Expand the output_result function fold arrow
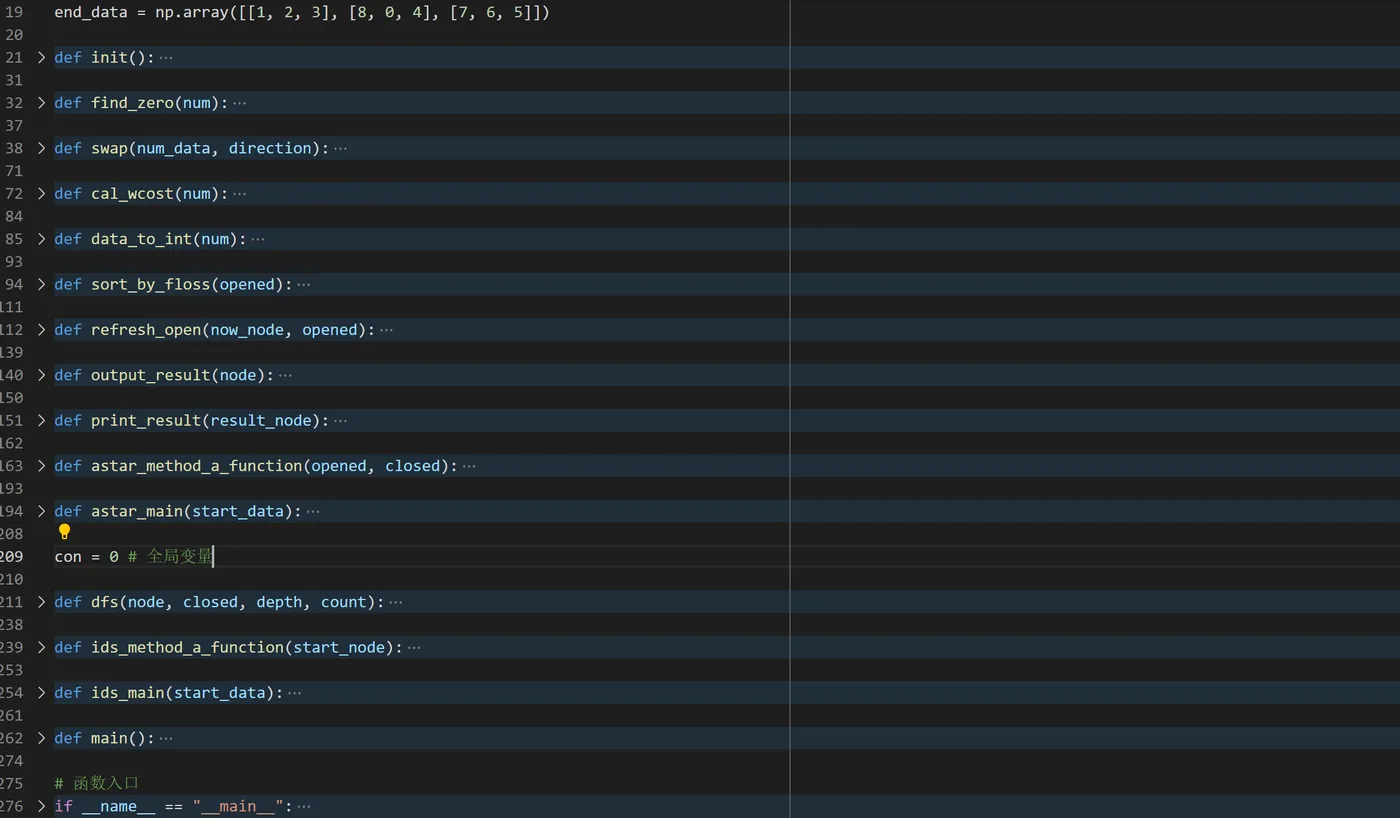 (41, 375)
